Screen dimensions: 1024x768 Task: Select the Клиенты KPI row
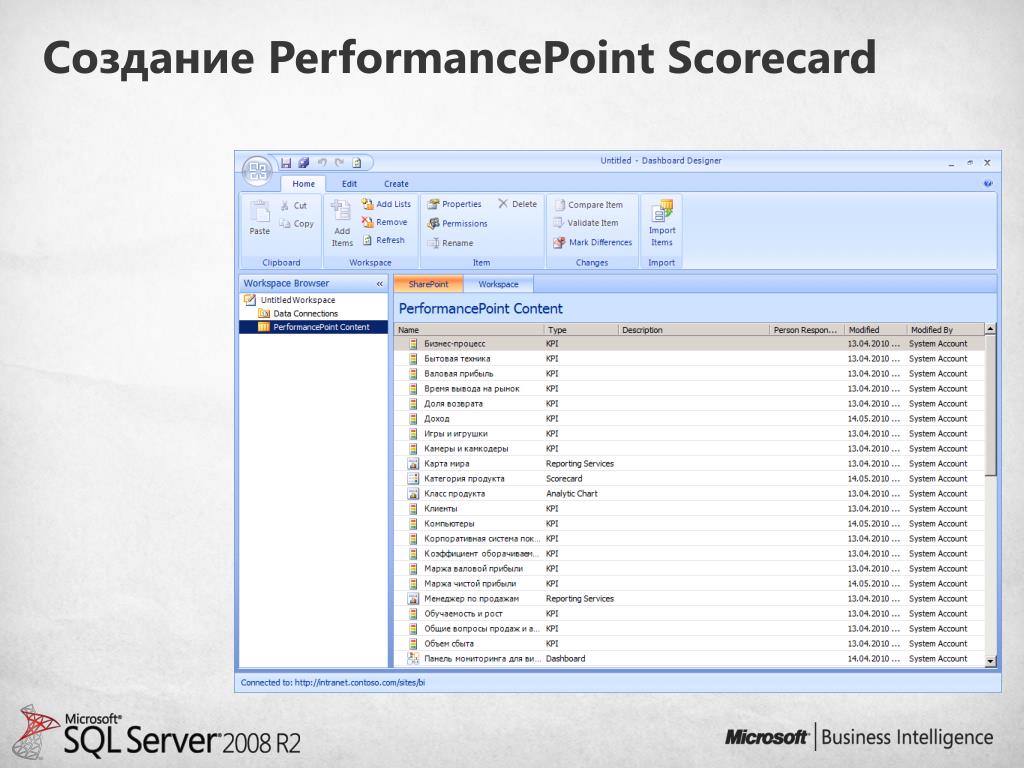(x=689, y=509)
